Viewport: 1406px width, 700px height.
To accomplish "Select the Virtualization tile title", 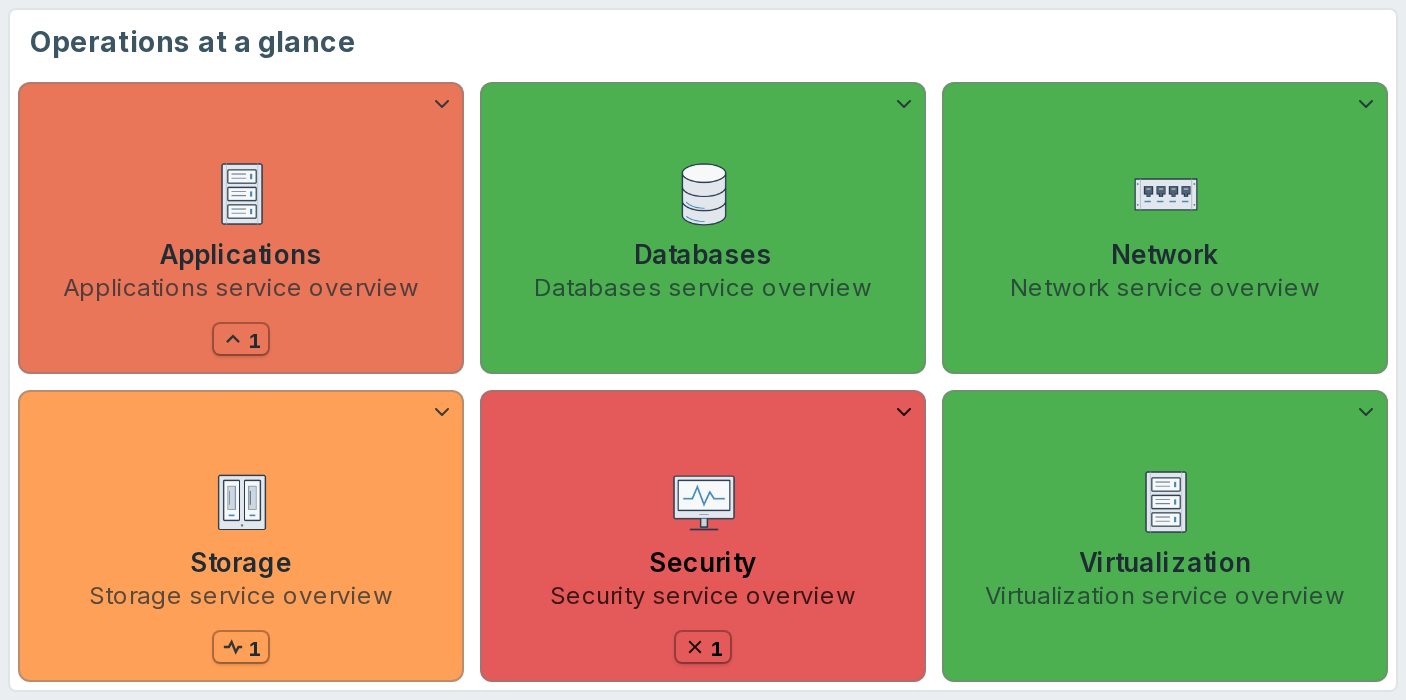I will 1165,562.
